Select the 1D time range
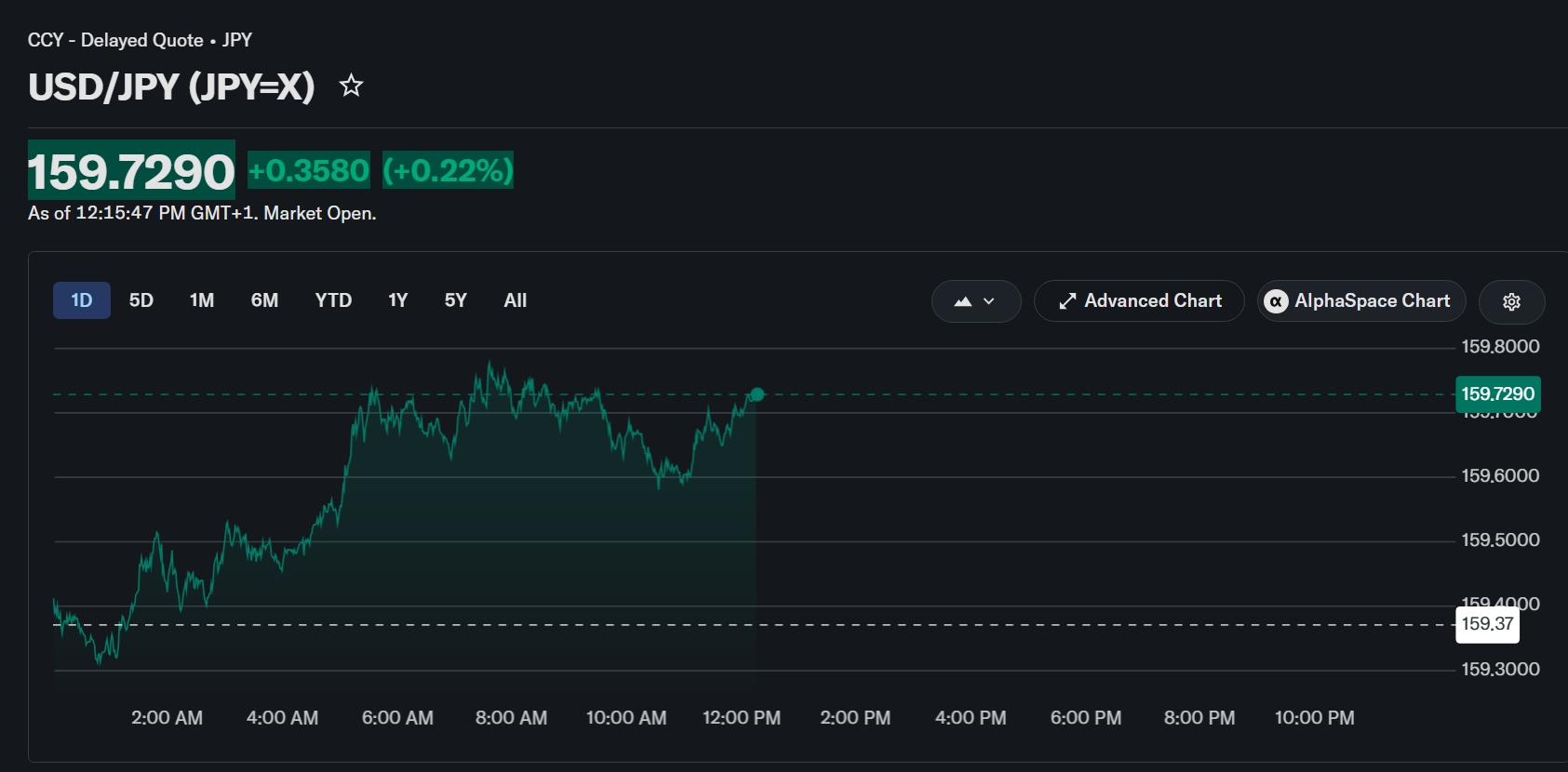The width and height of the screenshot is (1568, 772). coord(82,300)
